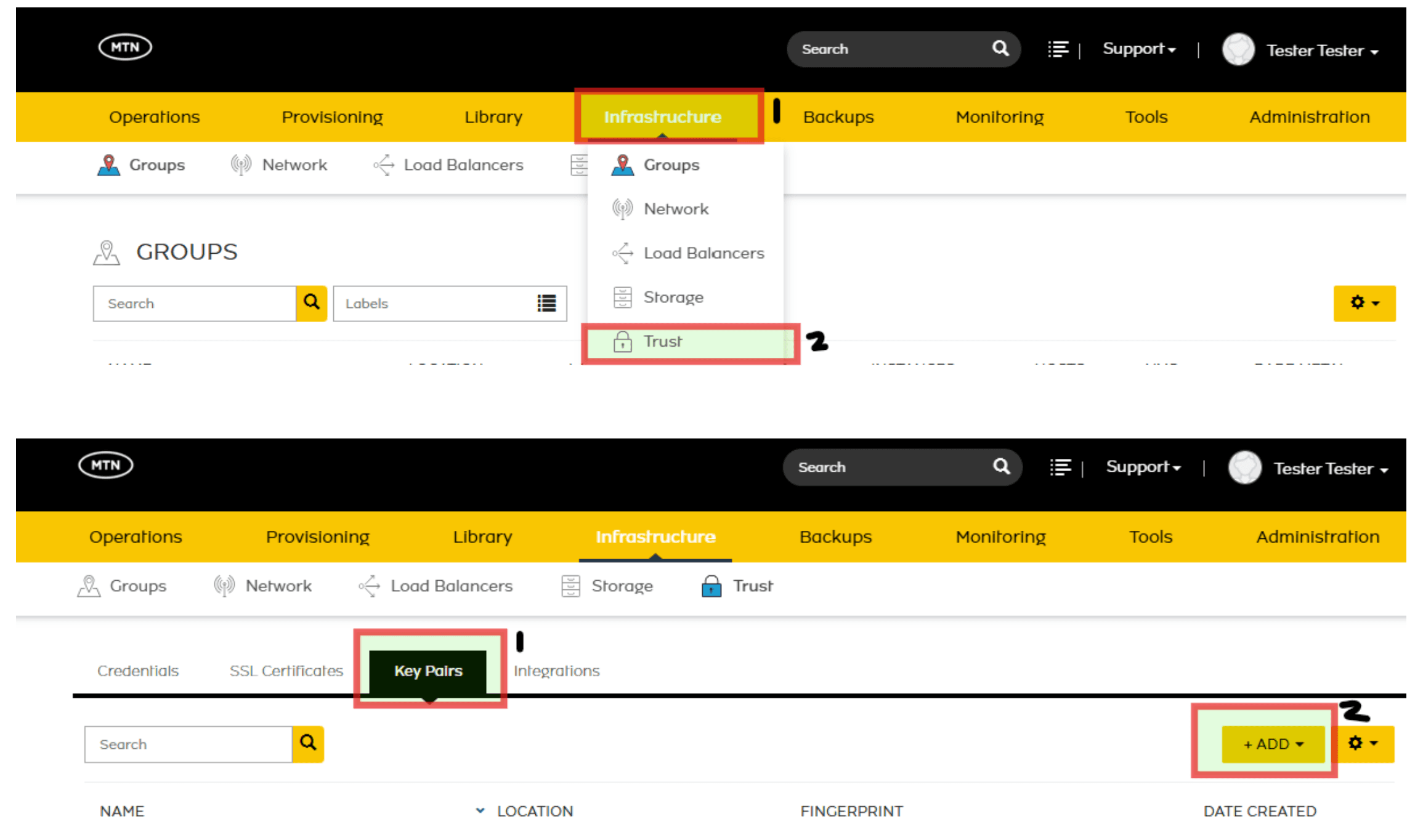Open Provisioning in bottom navigation bar
This screenshot has width=1423, height=840.
tap(317, 537)
